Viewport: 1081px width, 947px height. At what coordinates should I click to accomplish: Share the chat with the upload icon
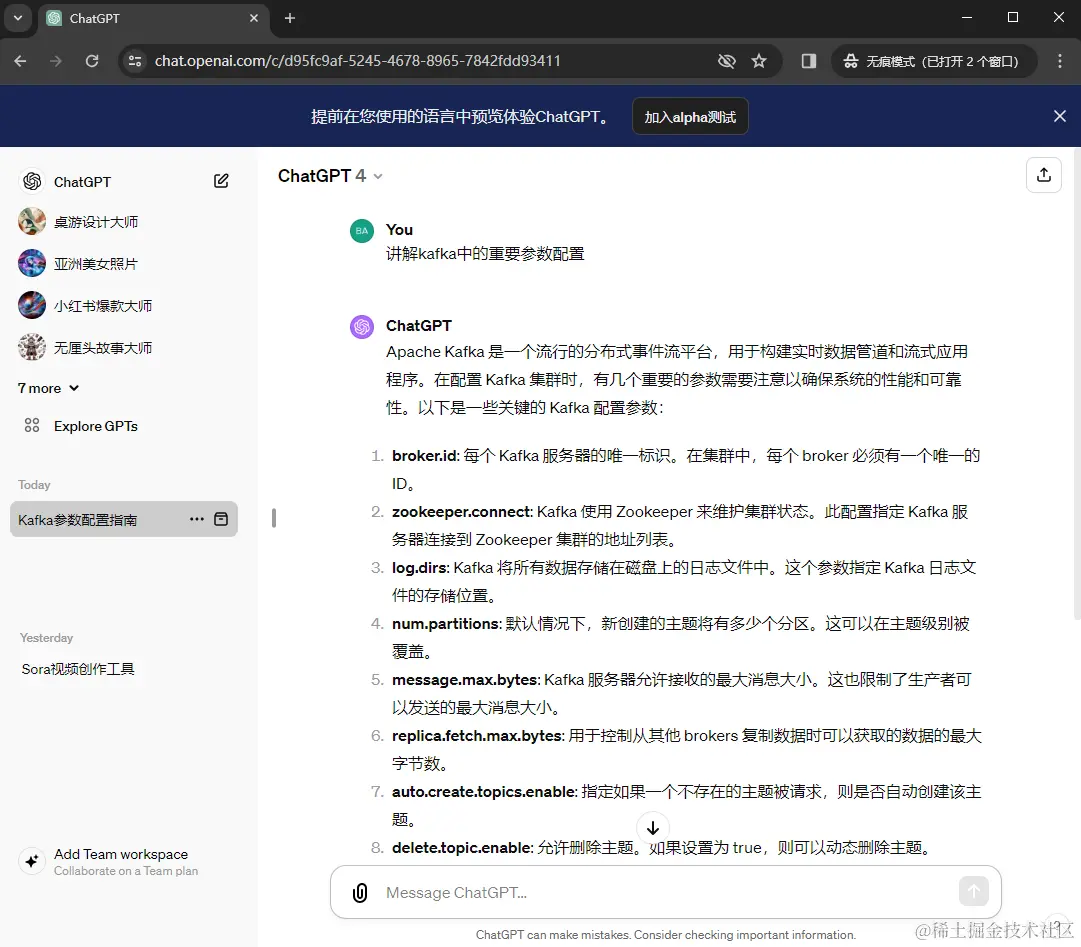1043,175
